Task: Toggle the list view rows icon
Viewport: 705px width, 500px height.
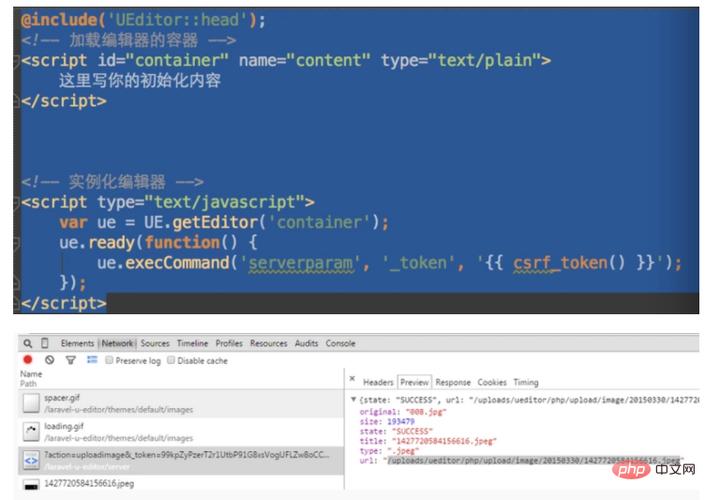Action: click(x=92, y=360)
